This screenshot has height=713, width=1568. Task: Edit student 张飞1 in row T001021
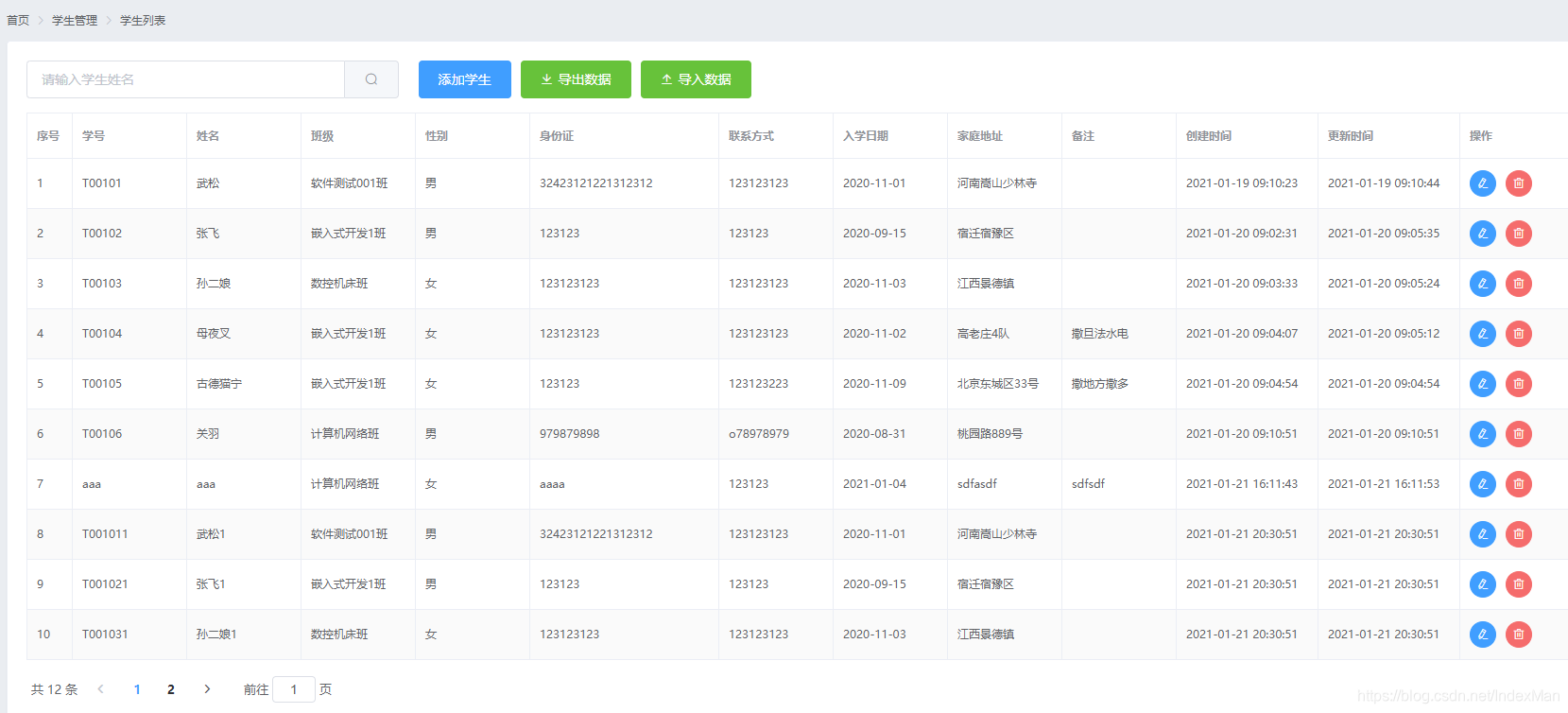pyautogui.click(x=1483, y=584)
